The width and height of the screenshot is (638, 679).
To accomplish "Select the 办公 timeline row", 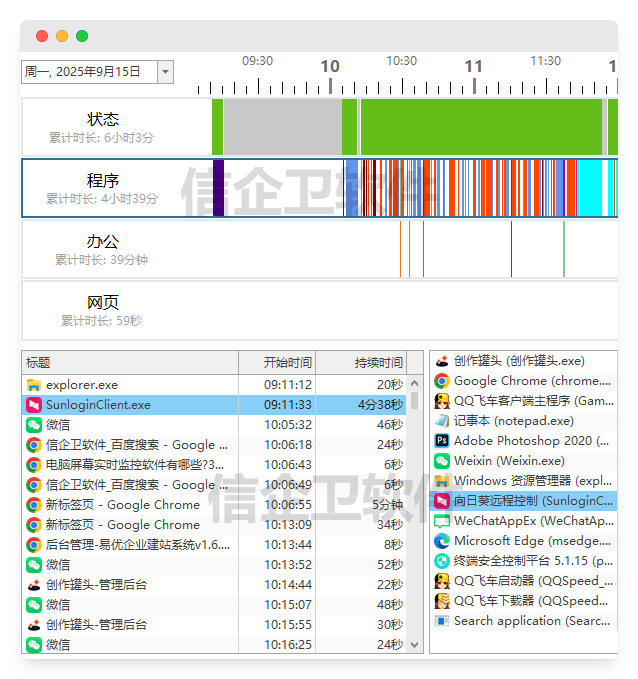I will [103, 249].
